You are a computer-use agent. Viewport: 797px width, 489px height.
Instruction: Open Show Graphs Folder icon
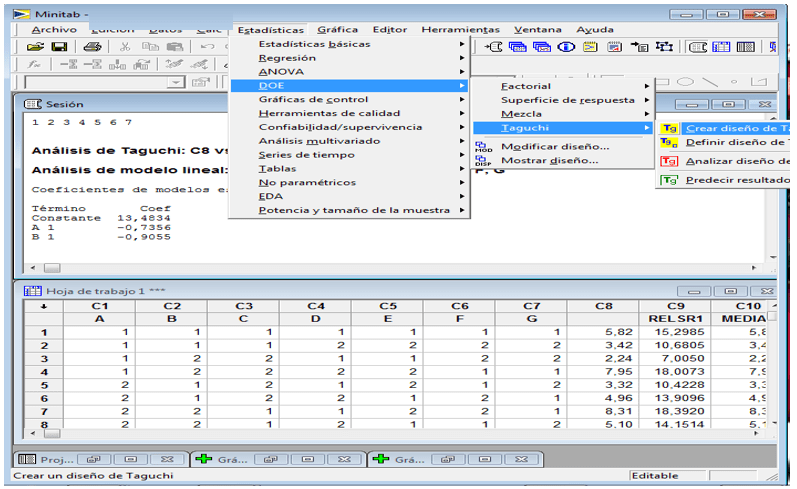tap(542, 47)
